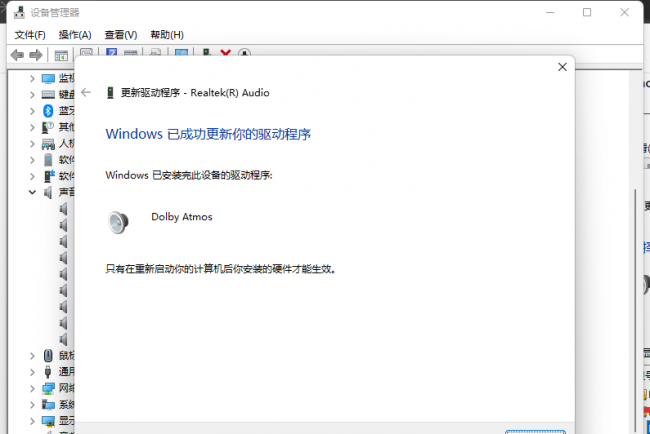Viewport: 650px width, 434px height.
Task: Click the other-devices icon with question mark
Action: [48, 127]
